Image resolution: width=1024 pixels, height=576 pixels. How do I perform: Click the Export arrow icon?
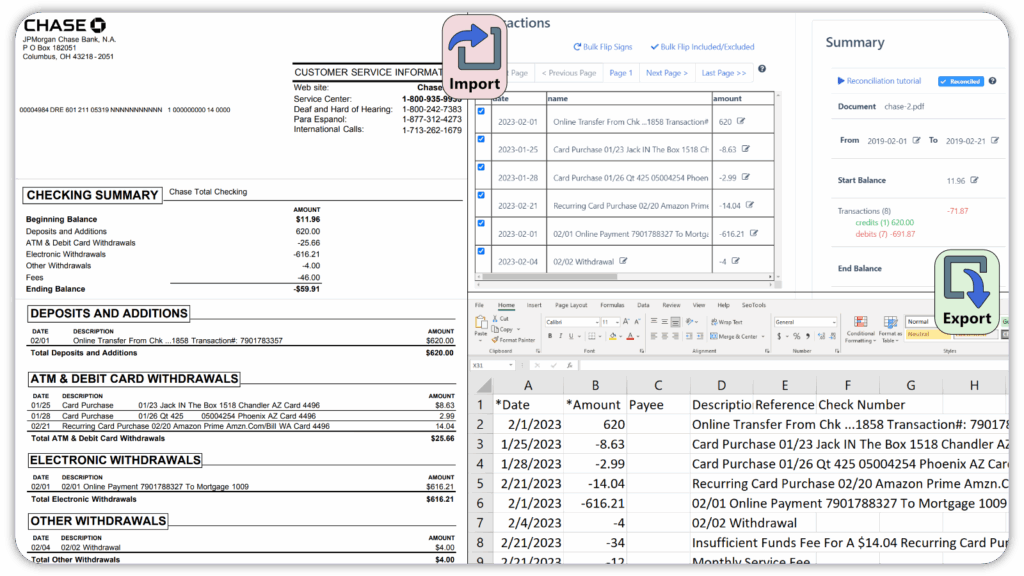(x=967, y=283)
